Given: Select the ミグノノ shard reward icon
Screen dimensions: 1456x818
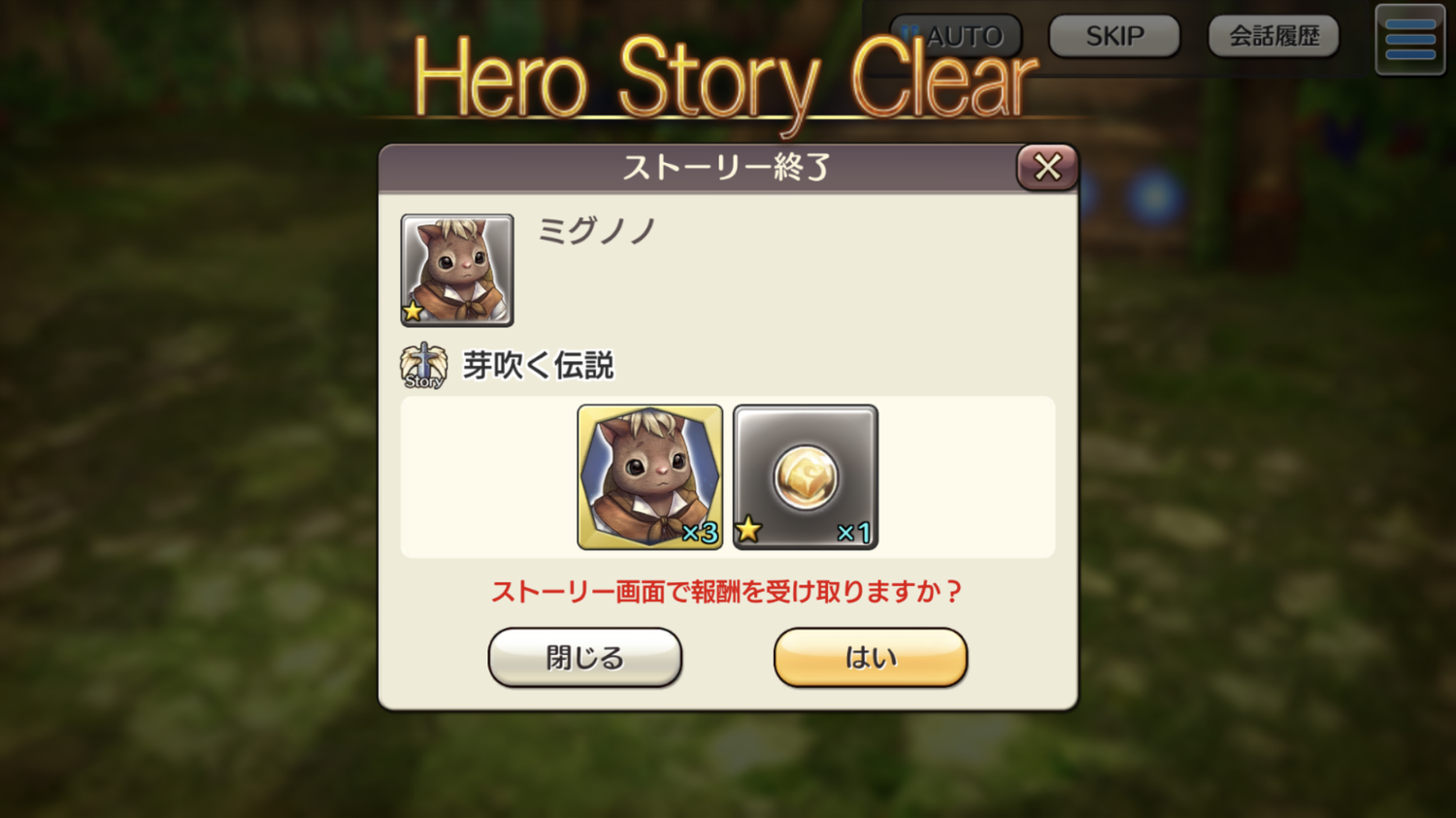Looking at the screenshot, I should pos(650,477).
